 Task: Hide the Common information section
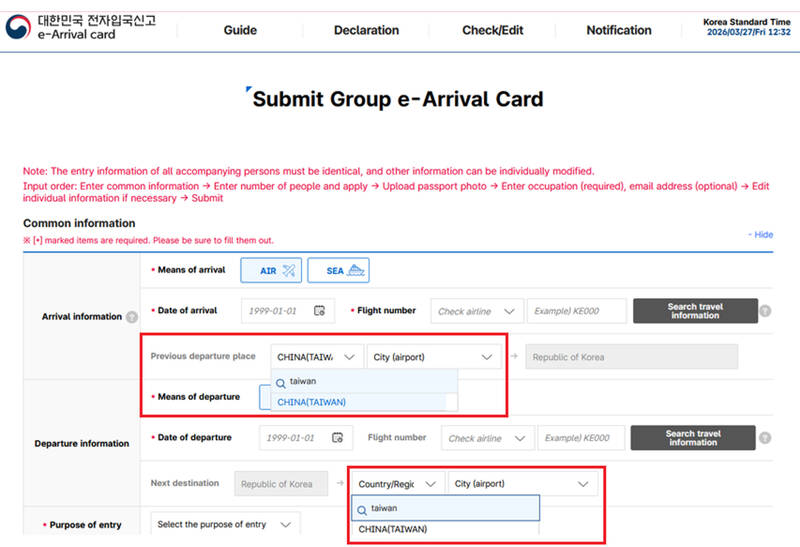[761, 234]
